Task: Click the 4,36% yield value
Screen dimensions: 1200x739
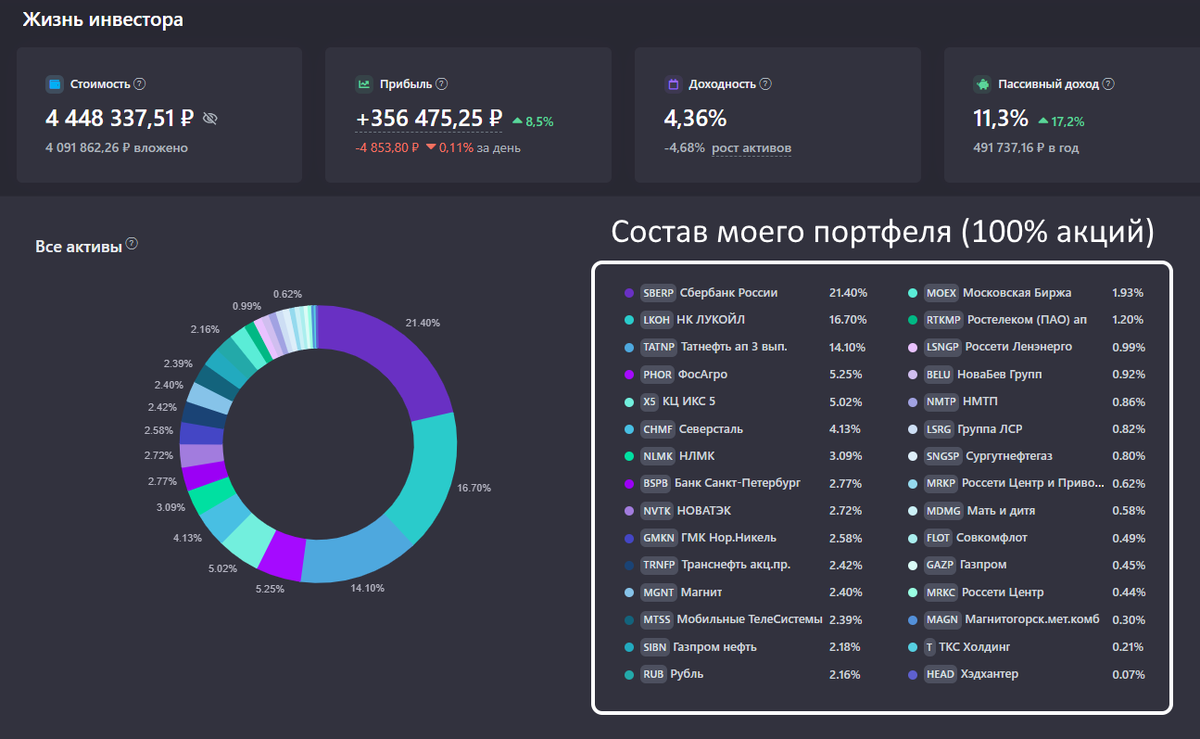Action: (x=695, y=118)
